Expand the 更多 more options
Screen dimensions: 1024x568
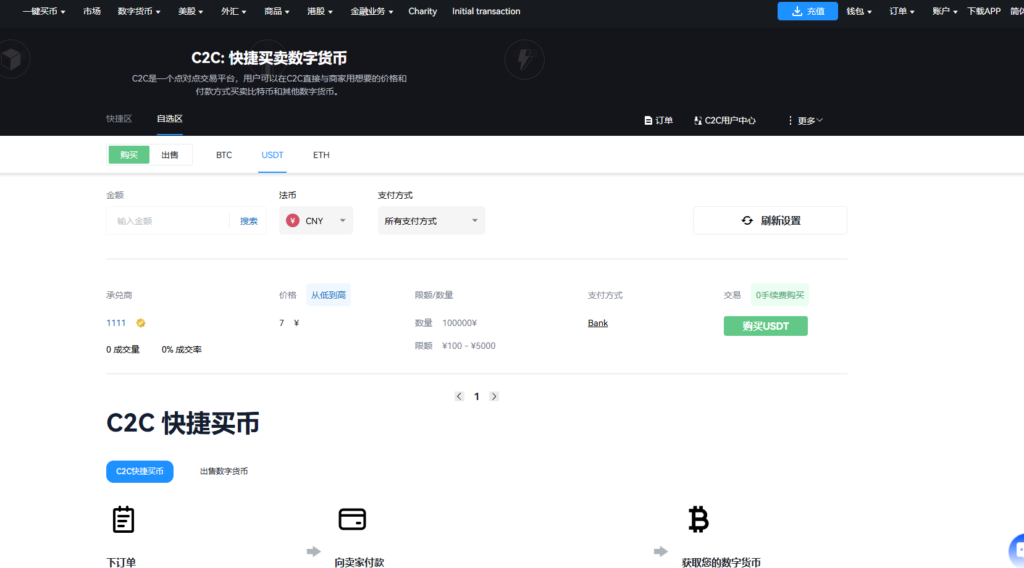click(805, 121)
